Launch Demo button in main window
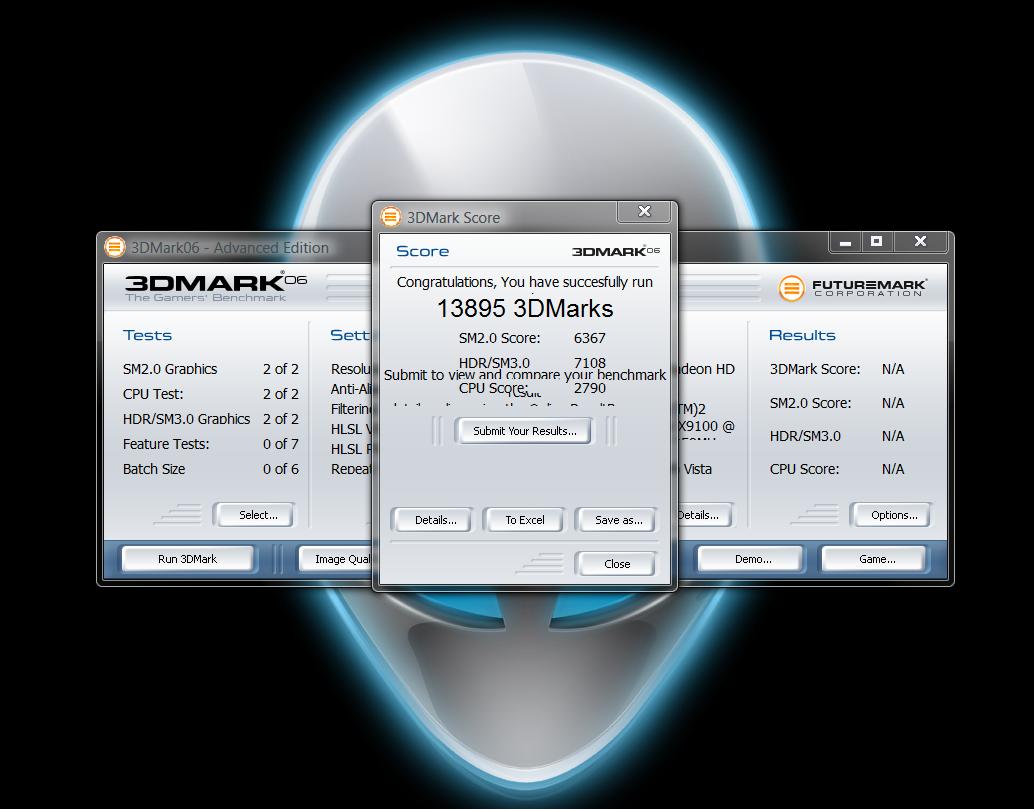The image size is (1034, 809). click(752, 559)
